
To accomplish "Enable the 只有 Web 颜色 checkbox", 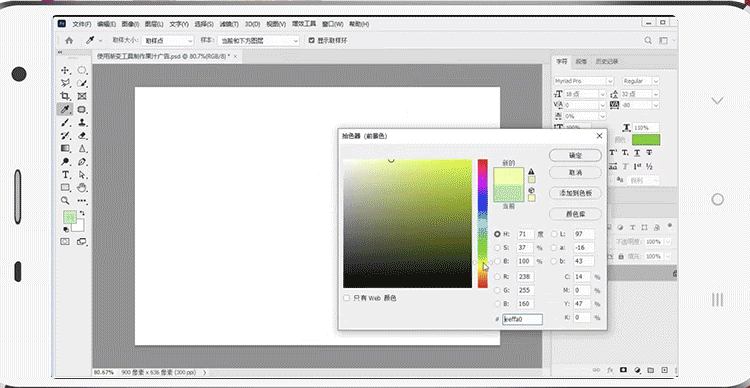I will [347, 298].
